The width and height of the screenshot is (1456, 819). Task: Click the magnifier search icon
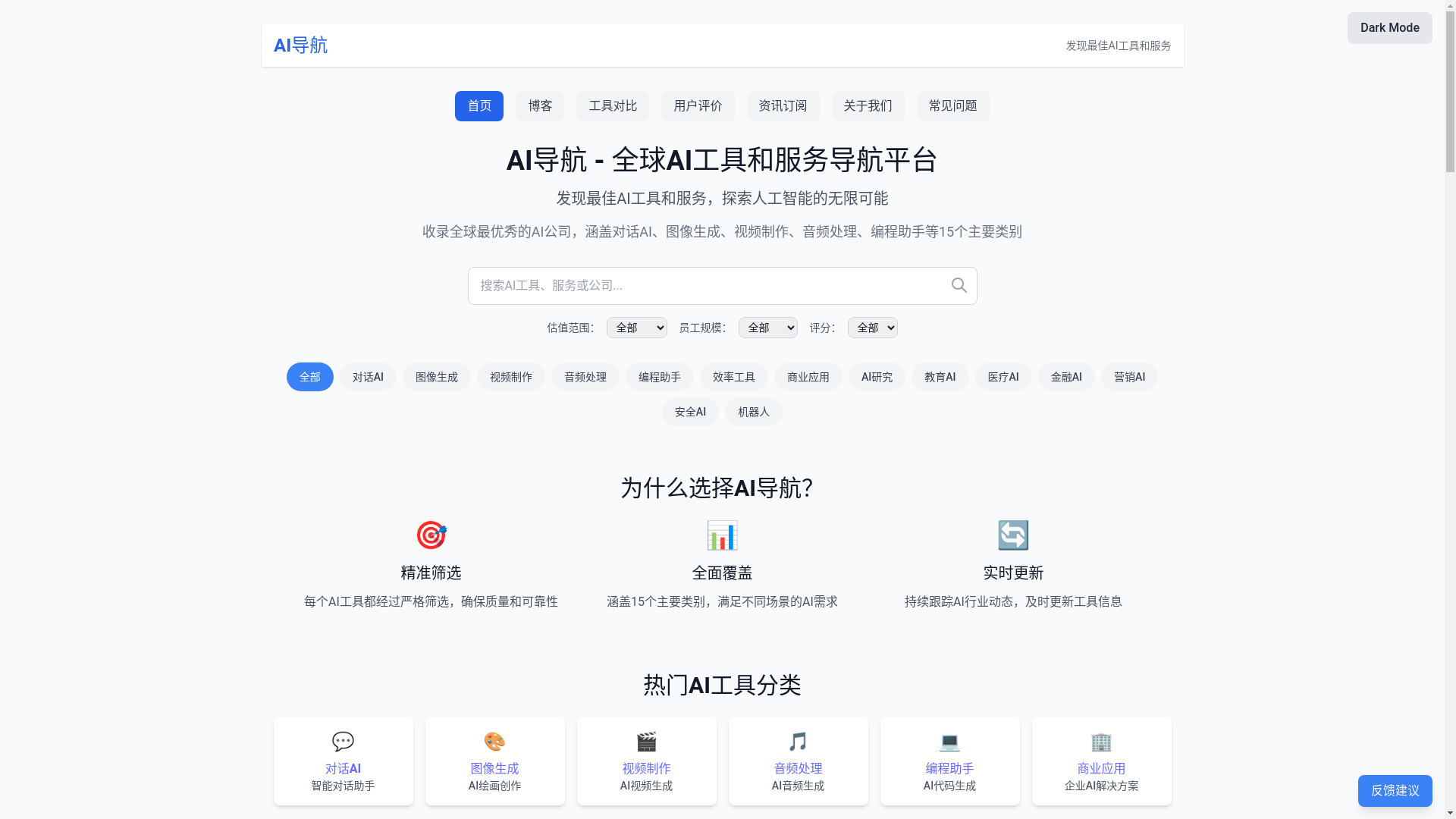[x=959, y=285]
